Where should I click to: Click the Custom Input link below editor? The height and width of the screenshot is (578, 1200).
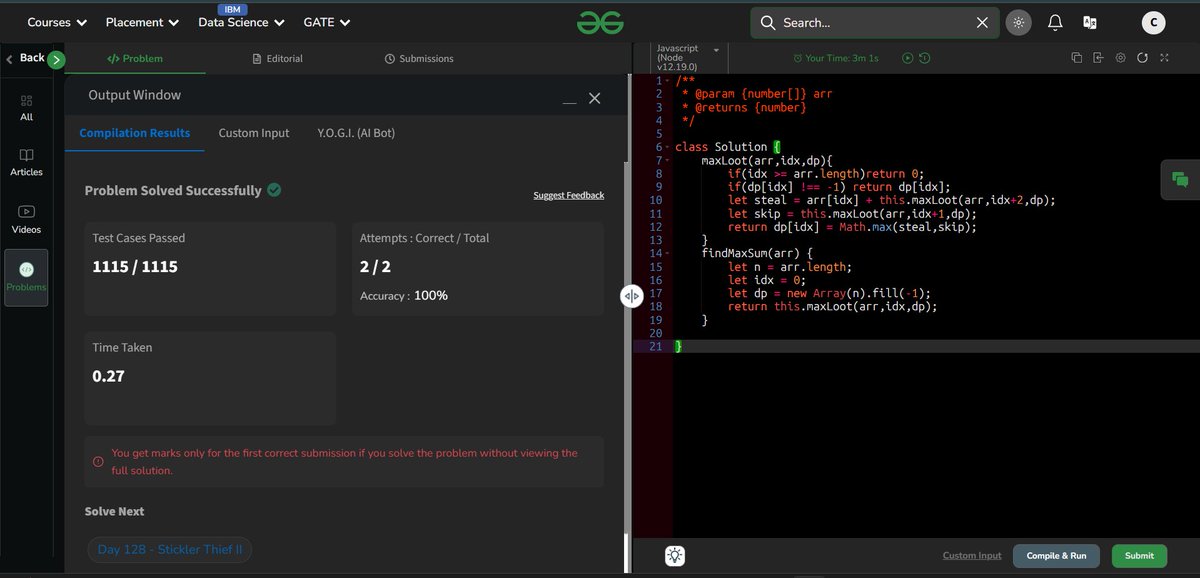pyautogui.click(x=972, y=556)
